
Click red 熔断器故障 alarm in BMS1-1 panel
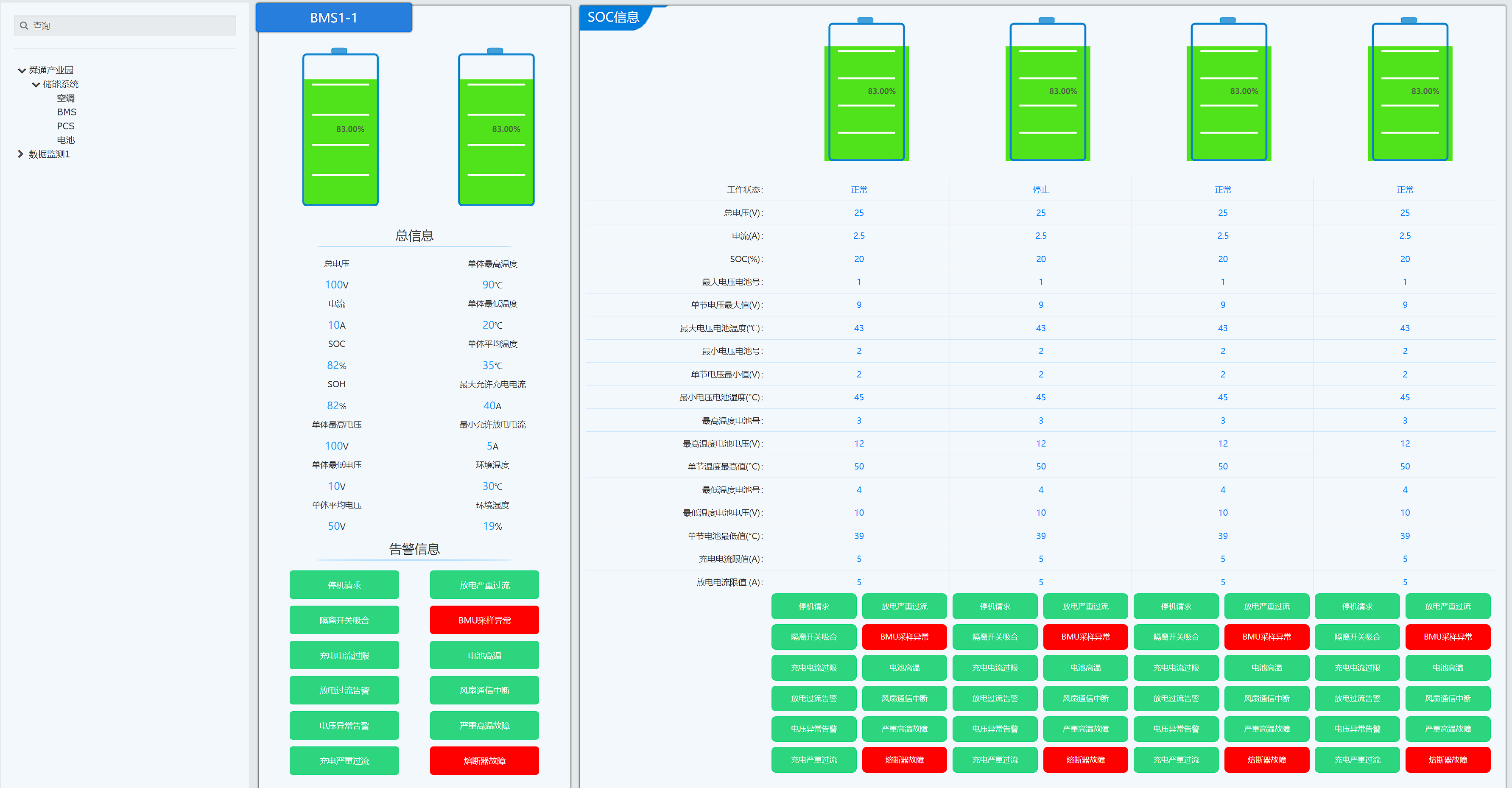(x=484, y=760)
